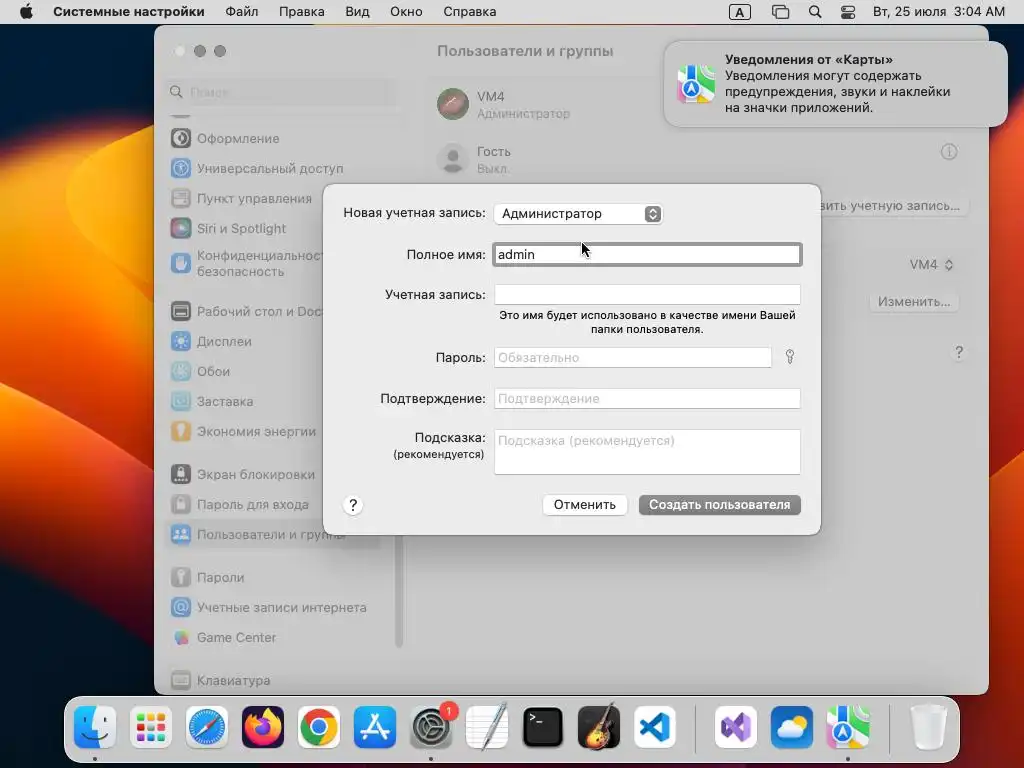Click the settings search field
Image resolution: width=1024 pixels, height=768 pixels.
coord(282,92)
